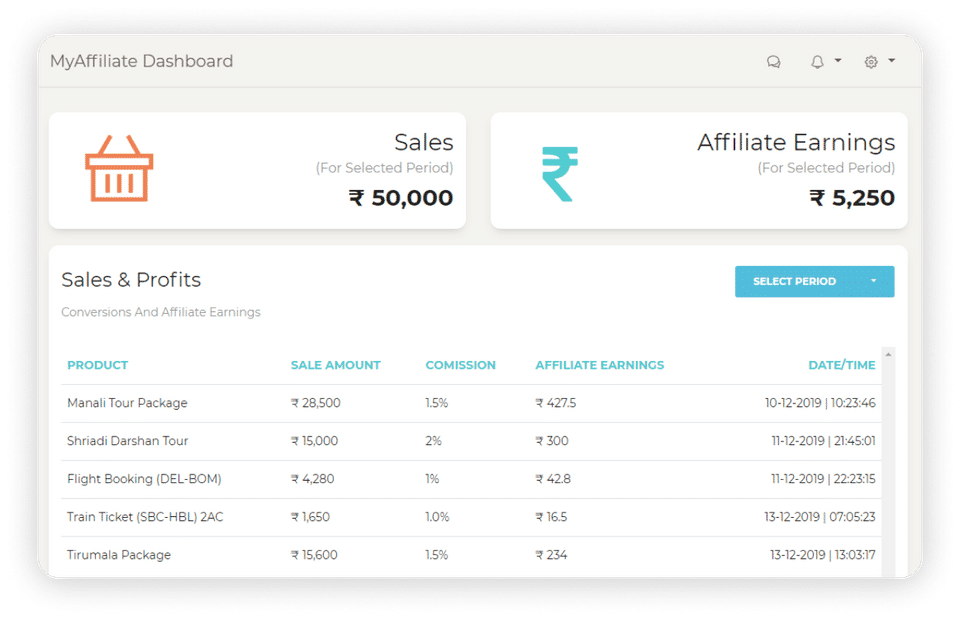The image size is (960, 619).
Task: Open the Flight Booking (DEL-BOM) row
Action: point(144,479)
